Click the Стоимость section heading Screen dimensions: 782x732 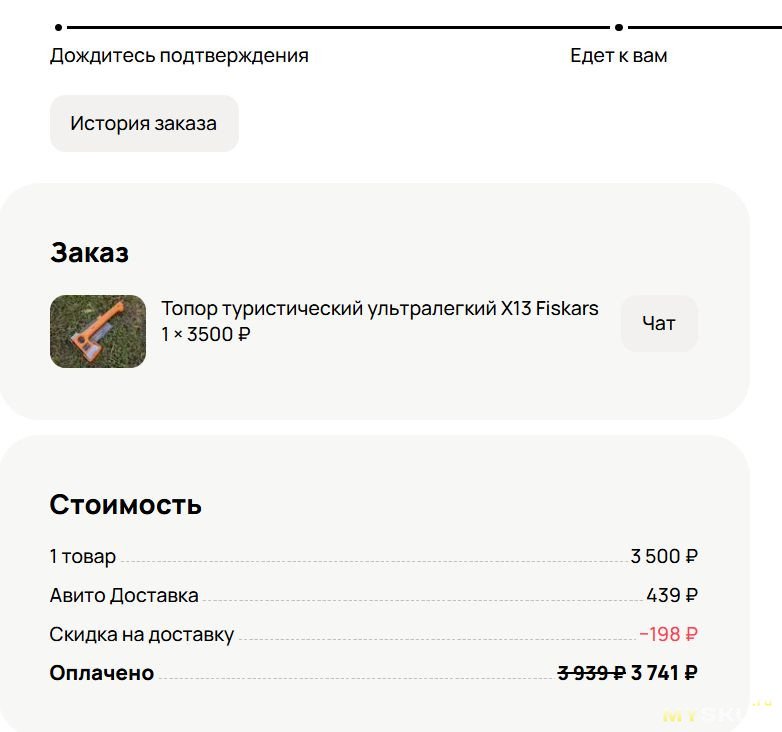[x=125, y=505]
